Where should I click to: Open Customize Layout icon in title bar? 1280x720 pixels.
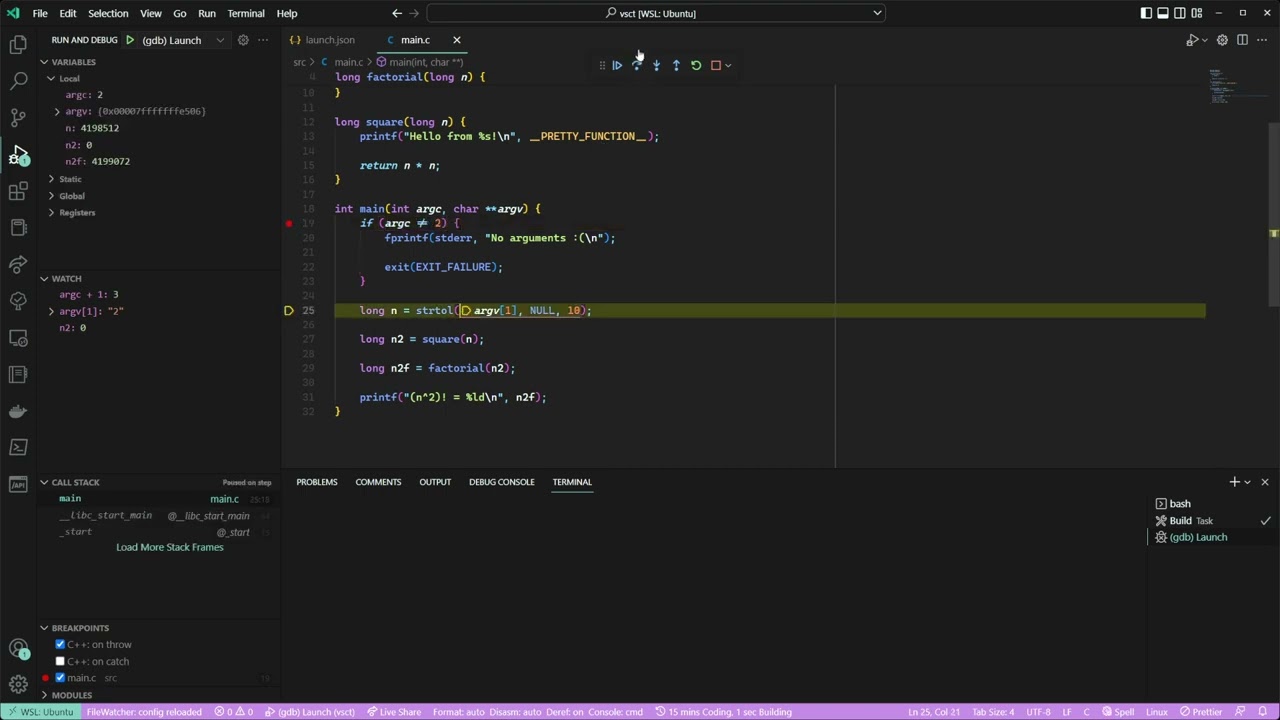[x=1197, y=13]
